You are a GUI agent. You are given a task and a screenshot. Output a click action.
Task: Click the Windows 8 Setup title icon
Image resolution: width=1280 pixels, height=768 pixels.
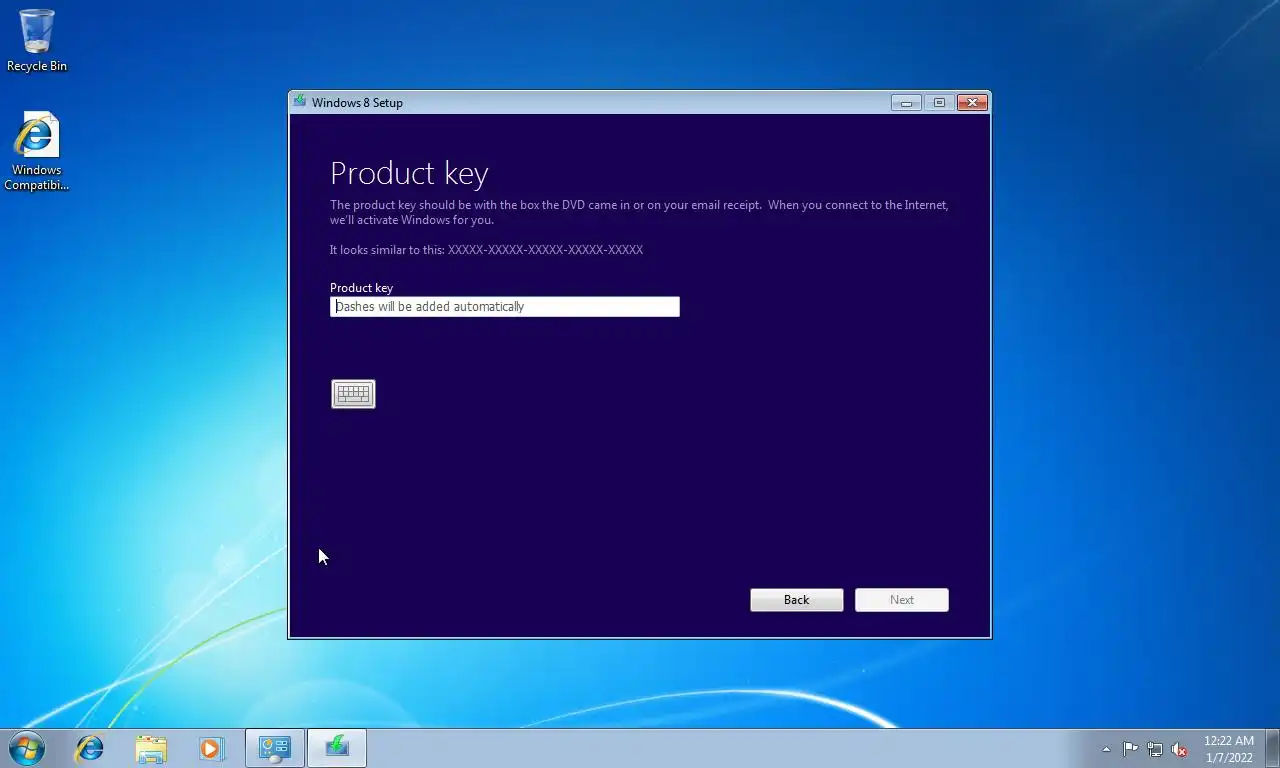299,101
